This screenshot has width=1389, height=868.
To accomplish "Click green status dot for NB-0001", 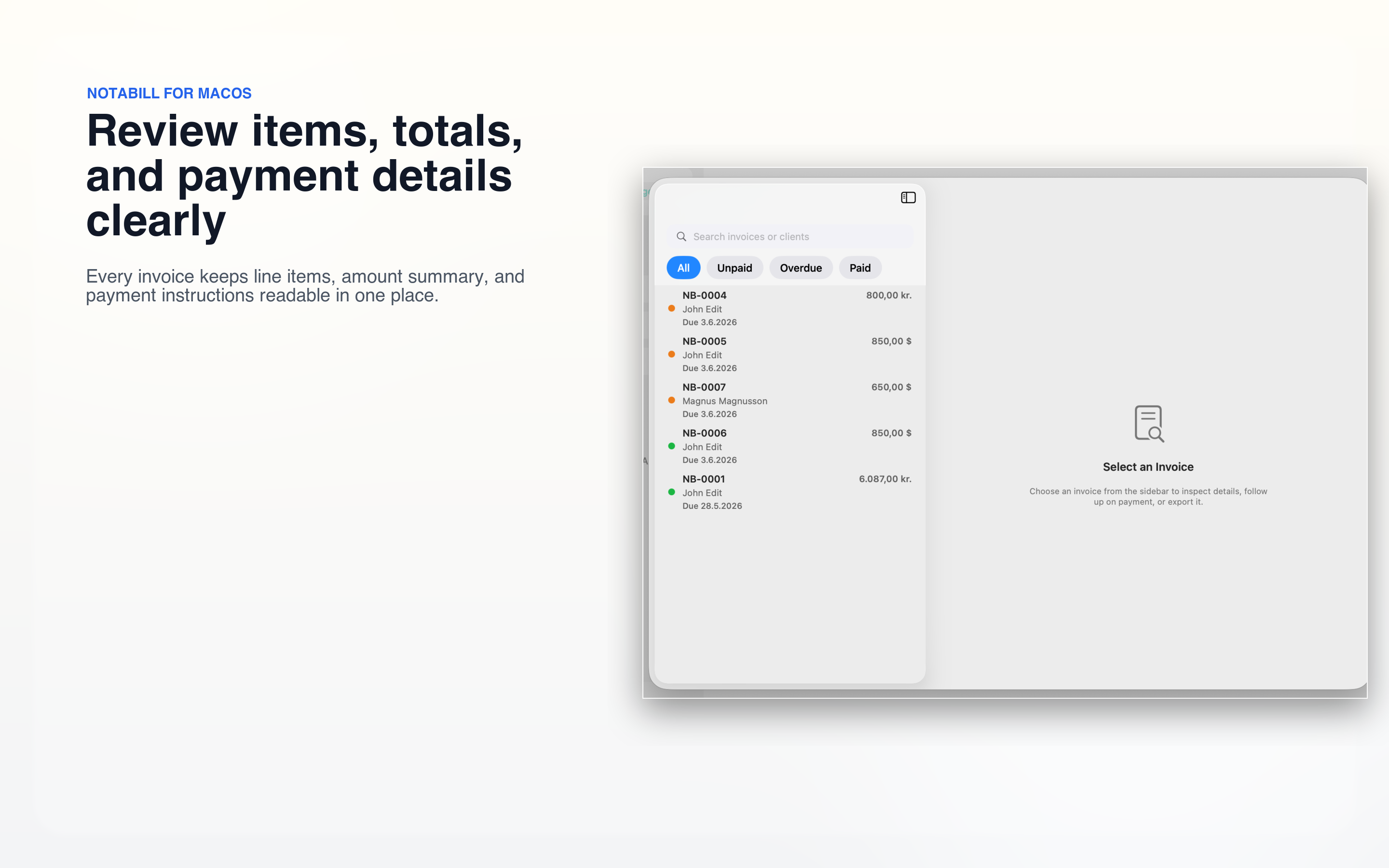I will pos(671,492).
